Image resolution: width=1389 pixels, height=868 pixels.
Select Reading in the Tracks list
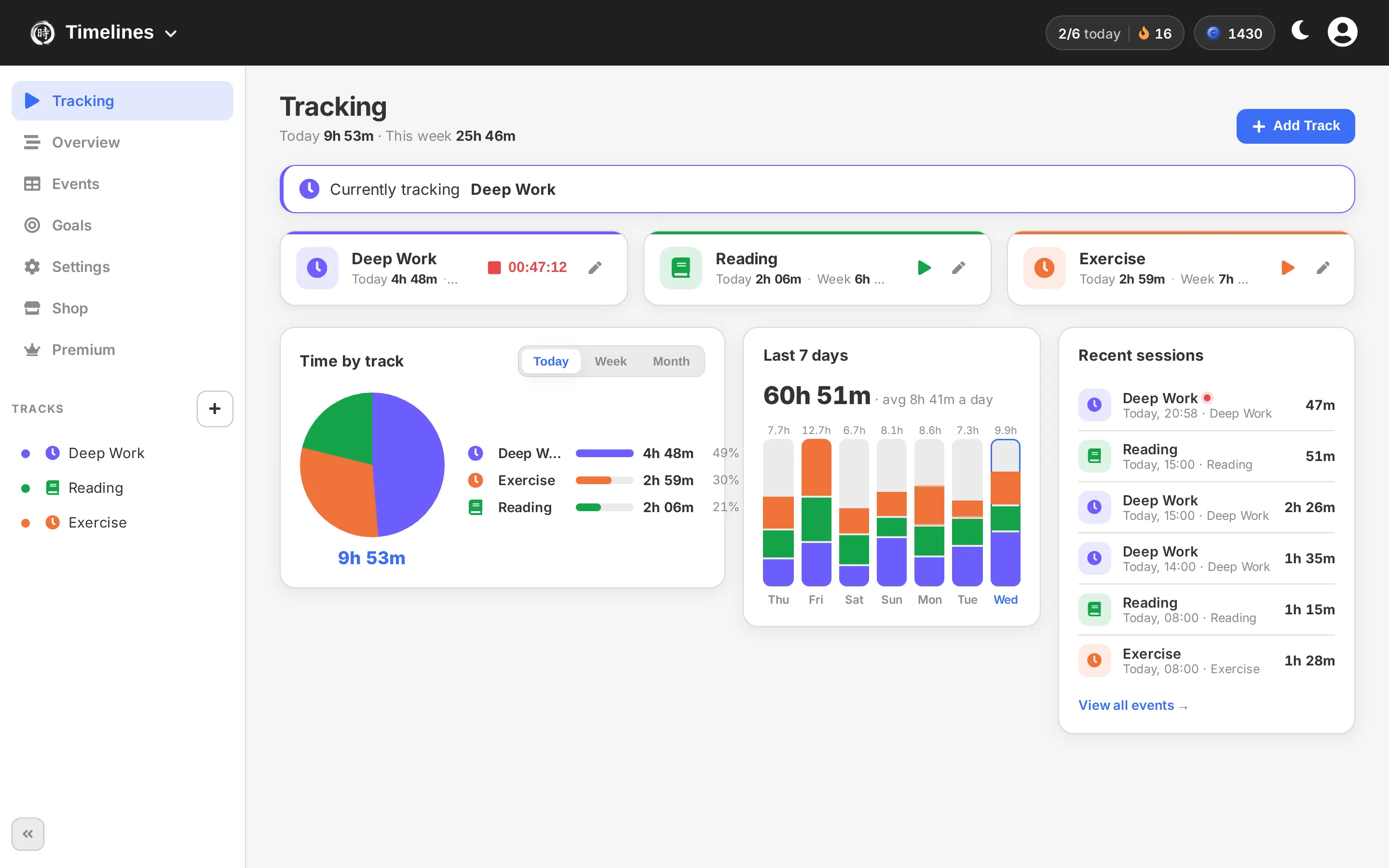tap(122, 488)
